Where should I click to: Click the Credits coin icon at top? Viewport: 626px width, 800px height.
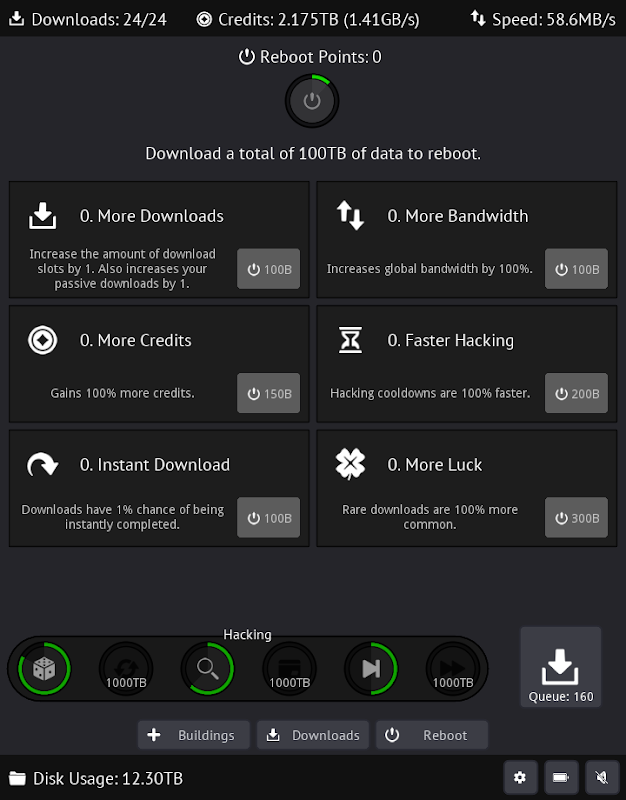pyautogui.click(x=204, y=19)
